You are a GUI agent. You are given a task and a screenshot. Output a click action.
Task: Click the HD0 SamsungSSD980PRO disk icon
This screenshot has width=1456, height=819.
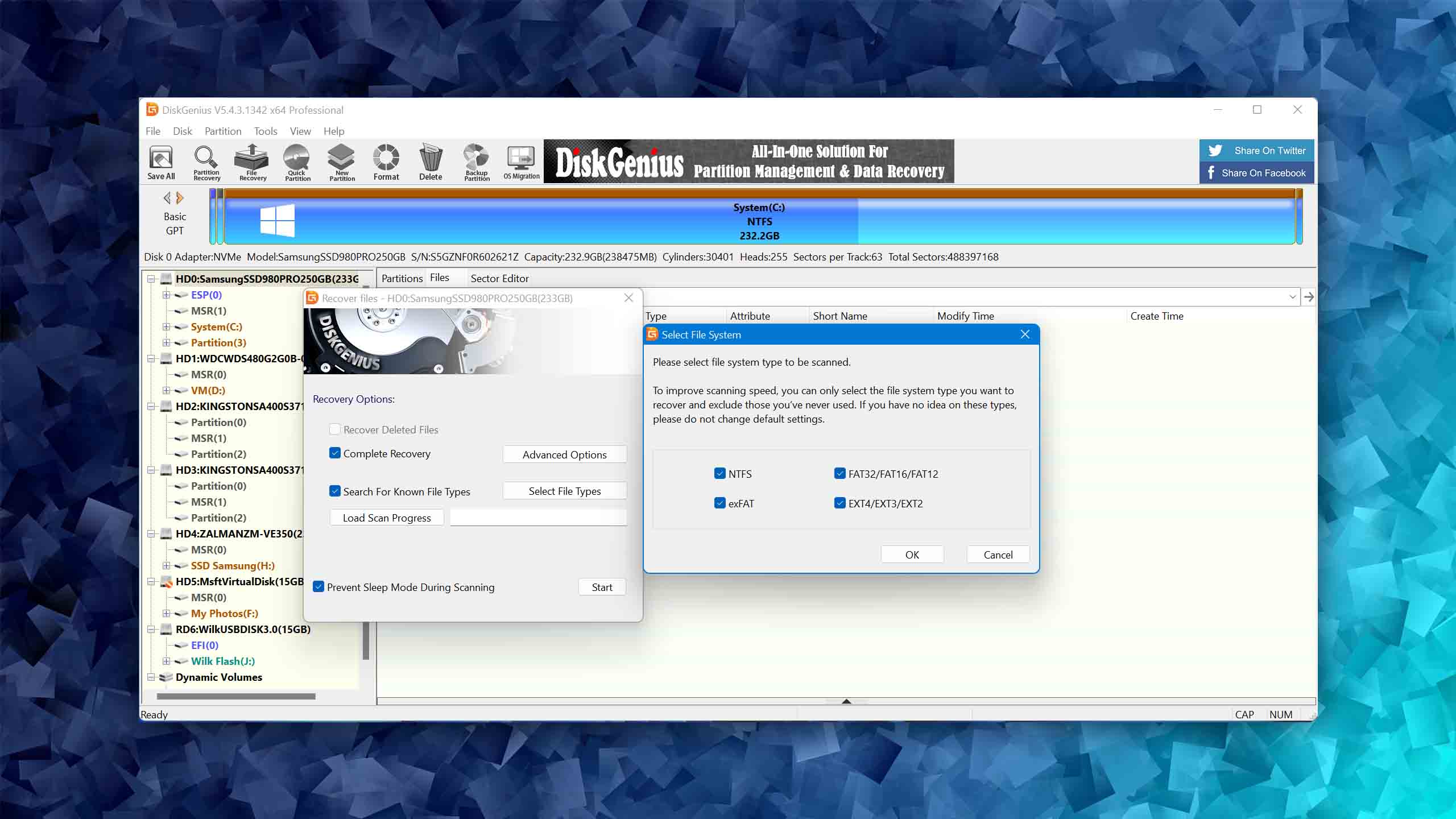pos(166,279)
